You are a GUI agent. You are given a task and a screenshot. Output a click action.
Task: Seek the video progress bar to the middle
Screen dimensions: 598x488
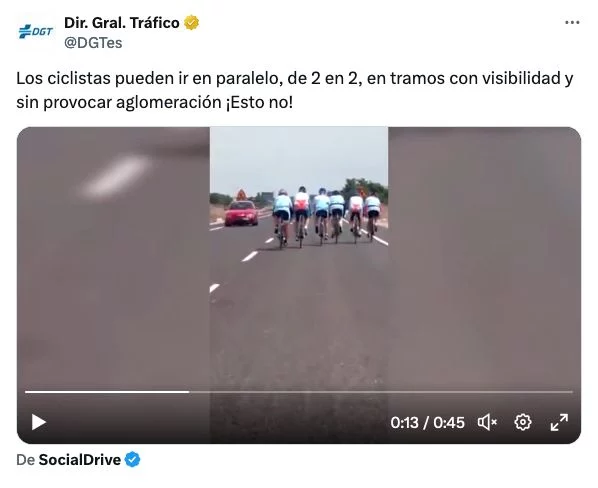point(299,392)
